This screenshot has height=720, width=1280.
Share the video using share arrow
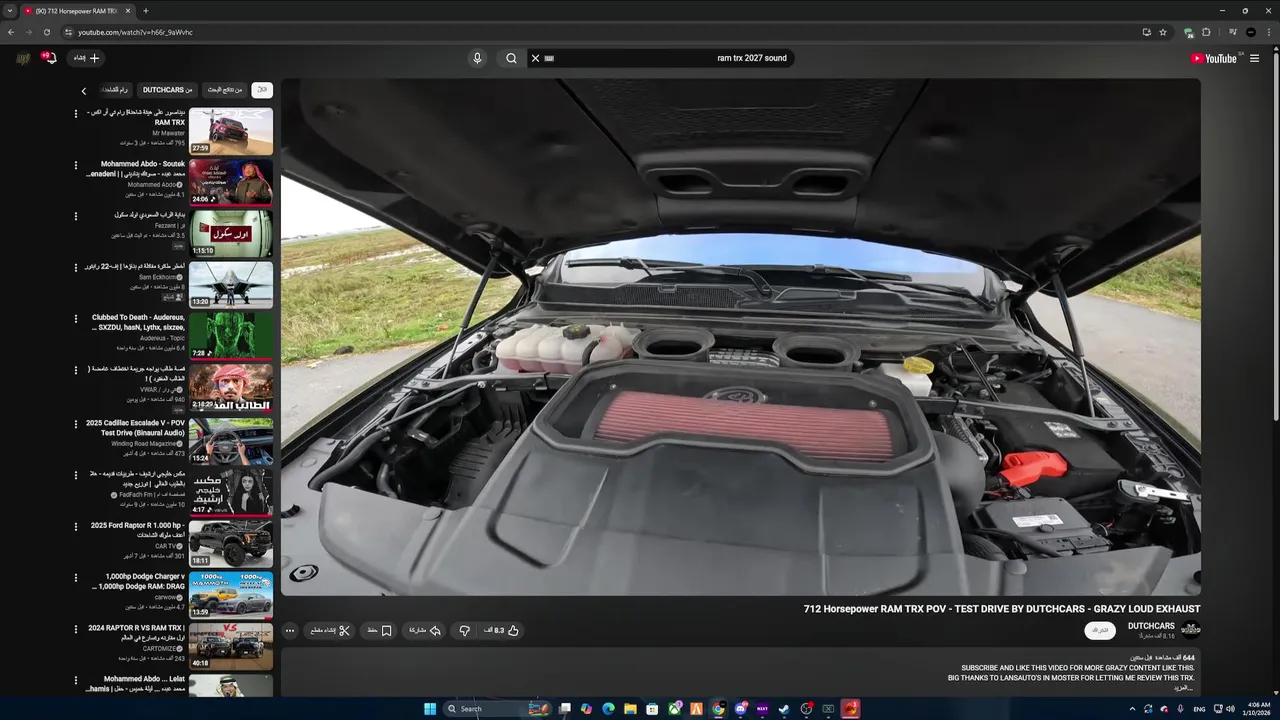coord(425,630)
